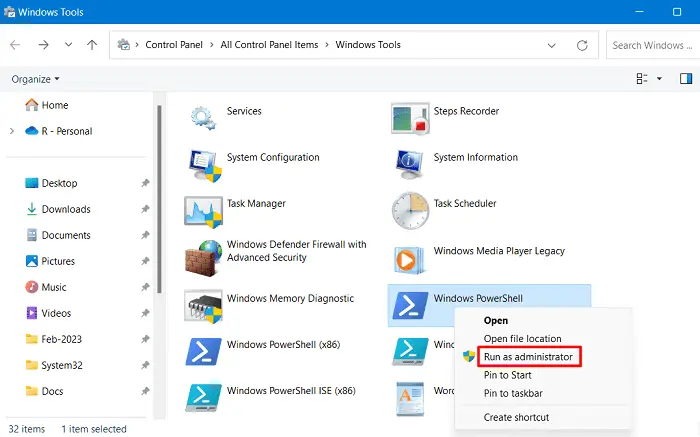Image resolution: width=700 pixels, height=437 pixels.
Task: Open the Task Scheduler clock icon
Action: pos(410,210)
